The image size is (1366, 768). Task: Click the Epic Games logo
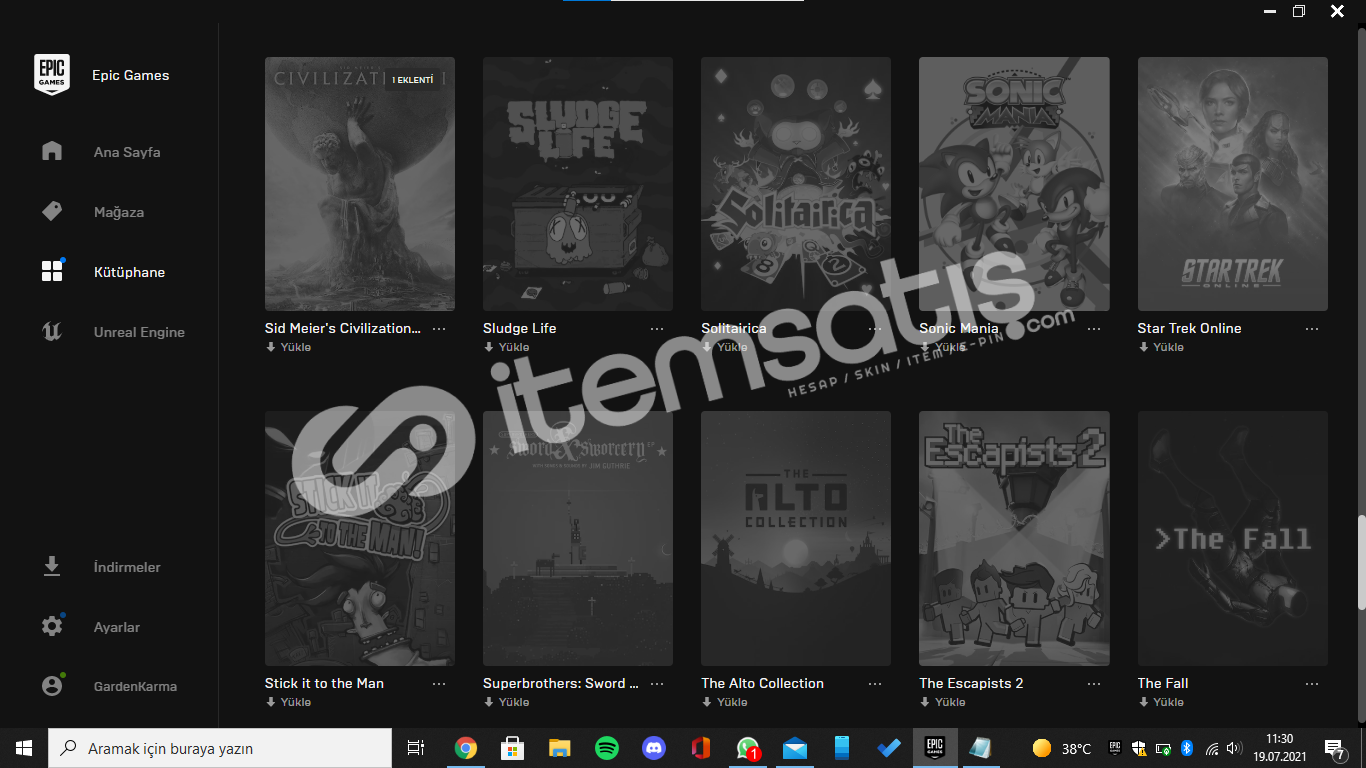click(x=52, y=75)
